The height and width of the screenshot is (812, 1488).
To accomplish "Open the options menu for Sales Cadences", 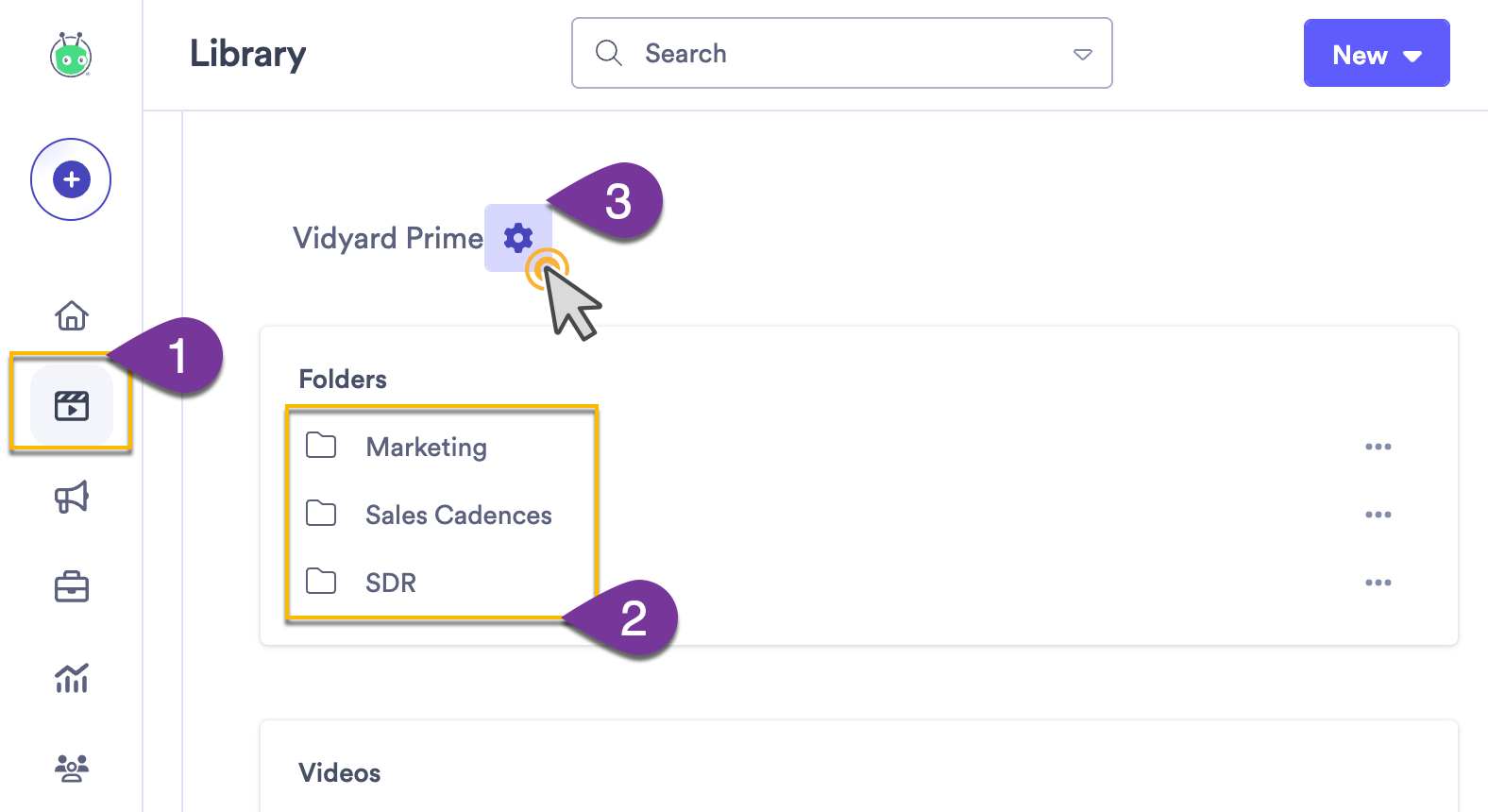I will tap(1379, 515).
